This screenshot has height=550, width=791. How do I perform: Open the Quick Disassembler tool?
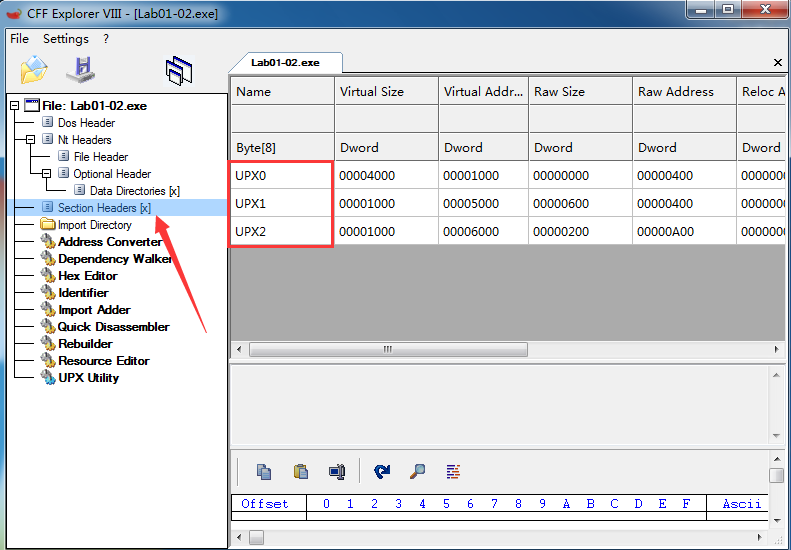tap(114, 326)
